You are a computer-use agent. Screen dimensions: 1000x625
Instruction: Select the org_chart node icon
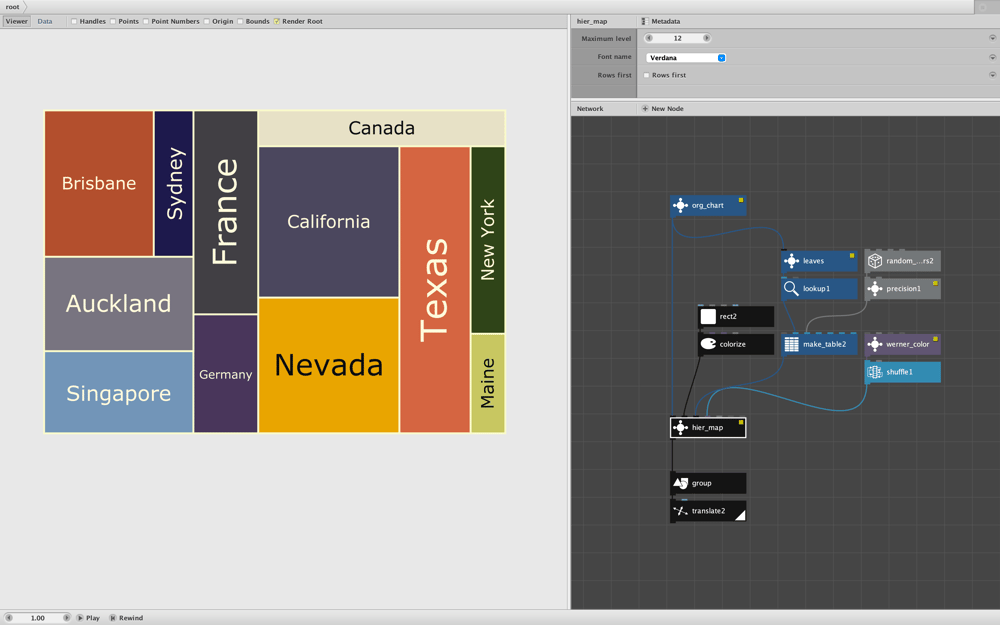click(x=680, y=205)
